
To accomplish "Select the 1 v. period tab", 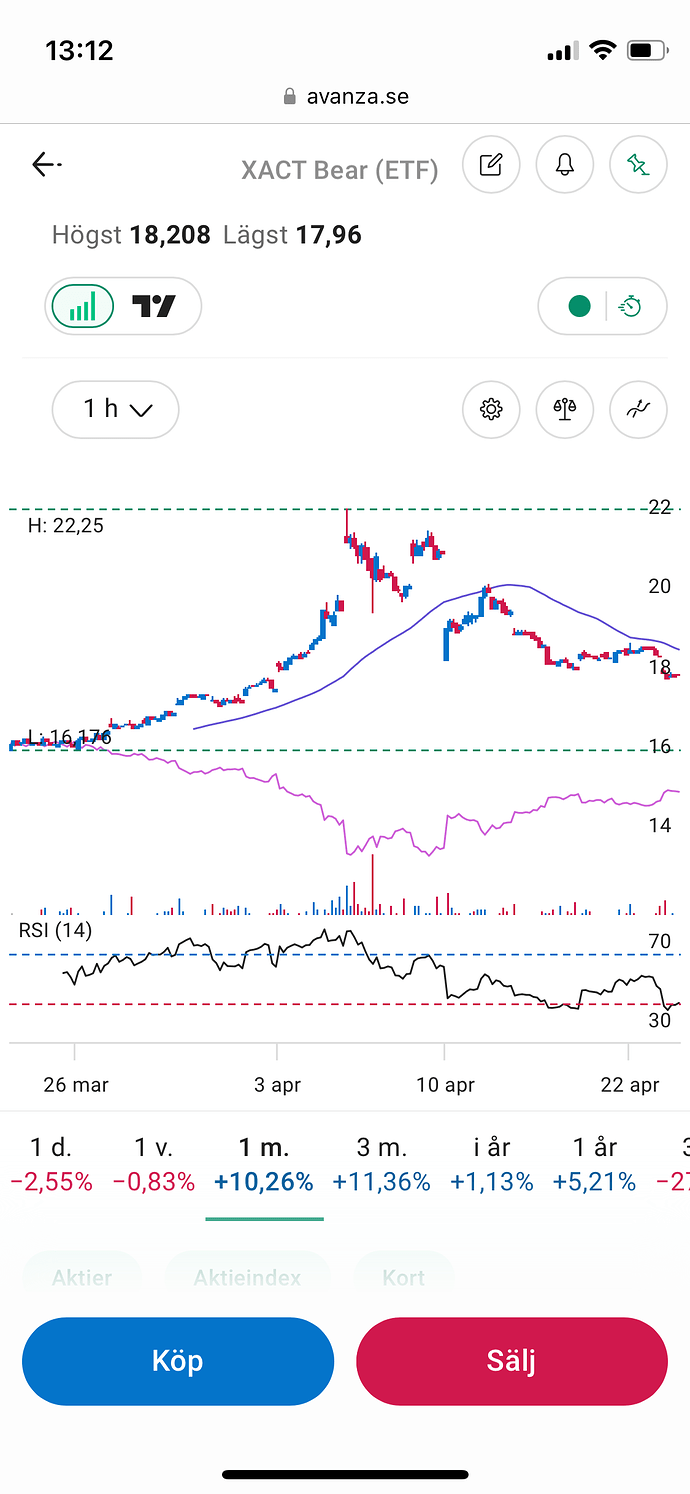I will [x=154, y=1164].
